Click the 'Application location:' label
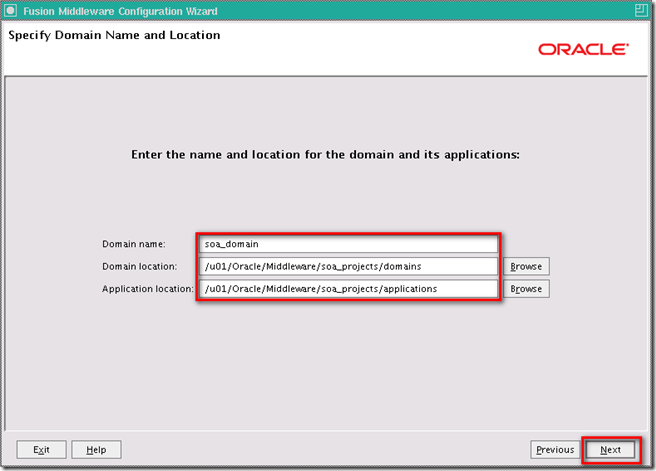 tap(148, 289)
